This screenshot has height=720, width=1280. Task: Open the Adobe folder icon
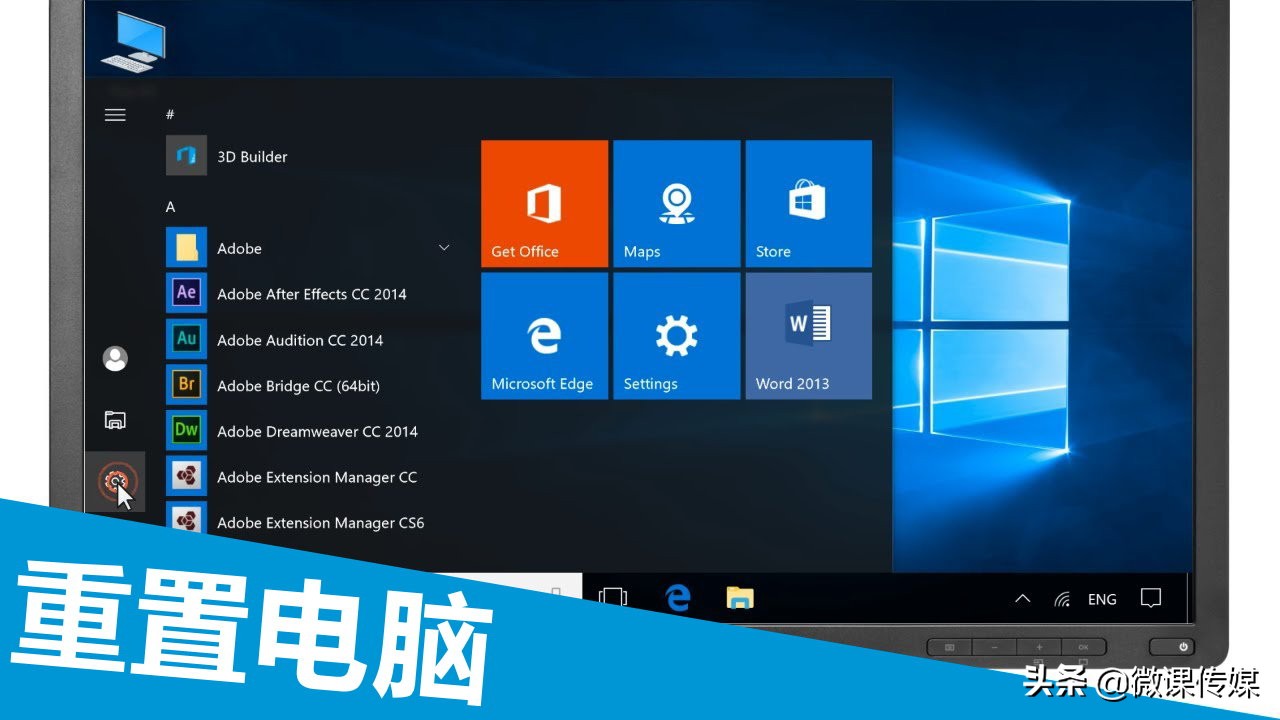pyautogui.click(x=186, y=248)
